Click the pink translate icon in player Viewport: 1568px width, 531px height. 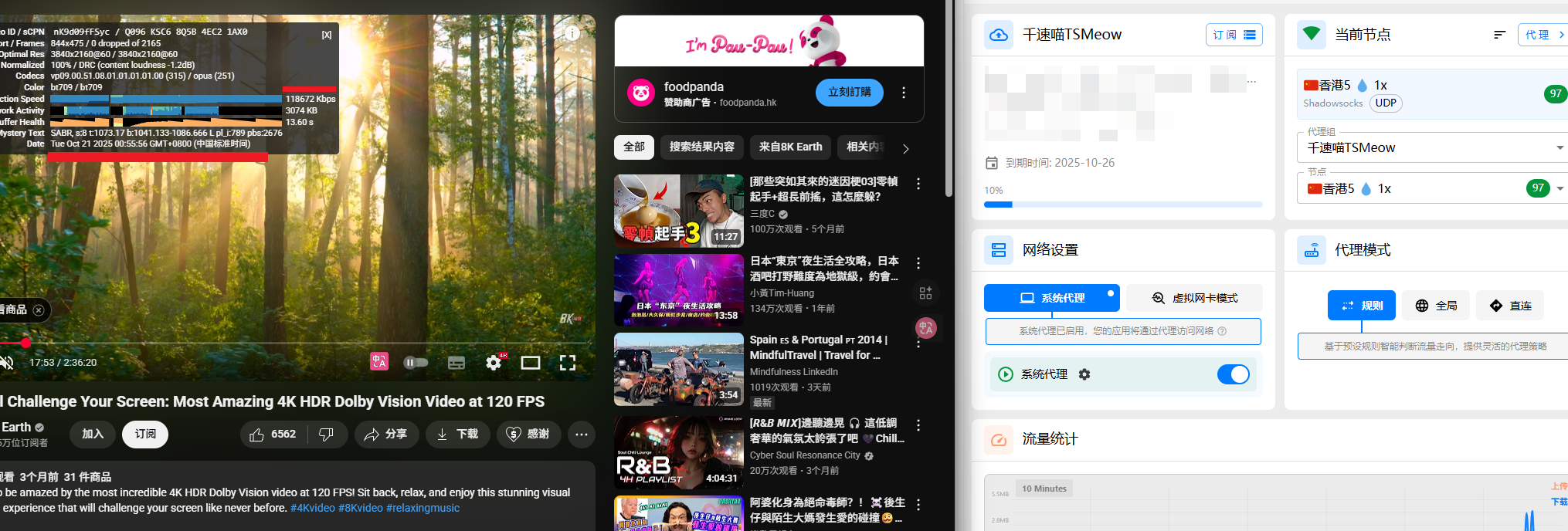point(378,362)
